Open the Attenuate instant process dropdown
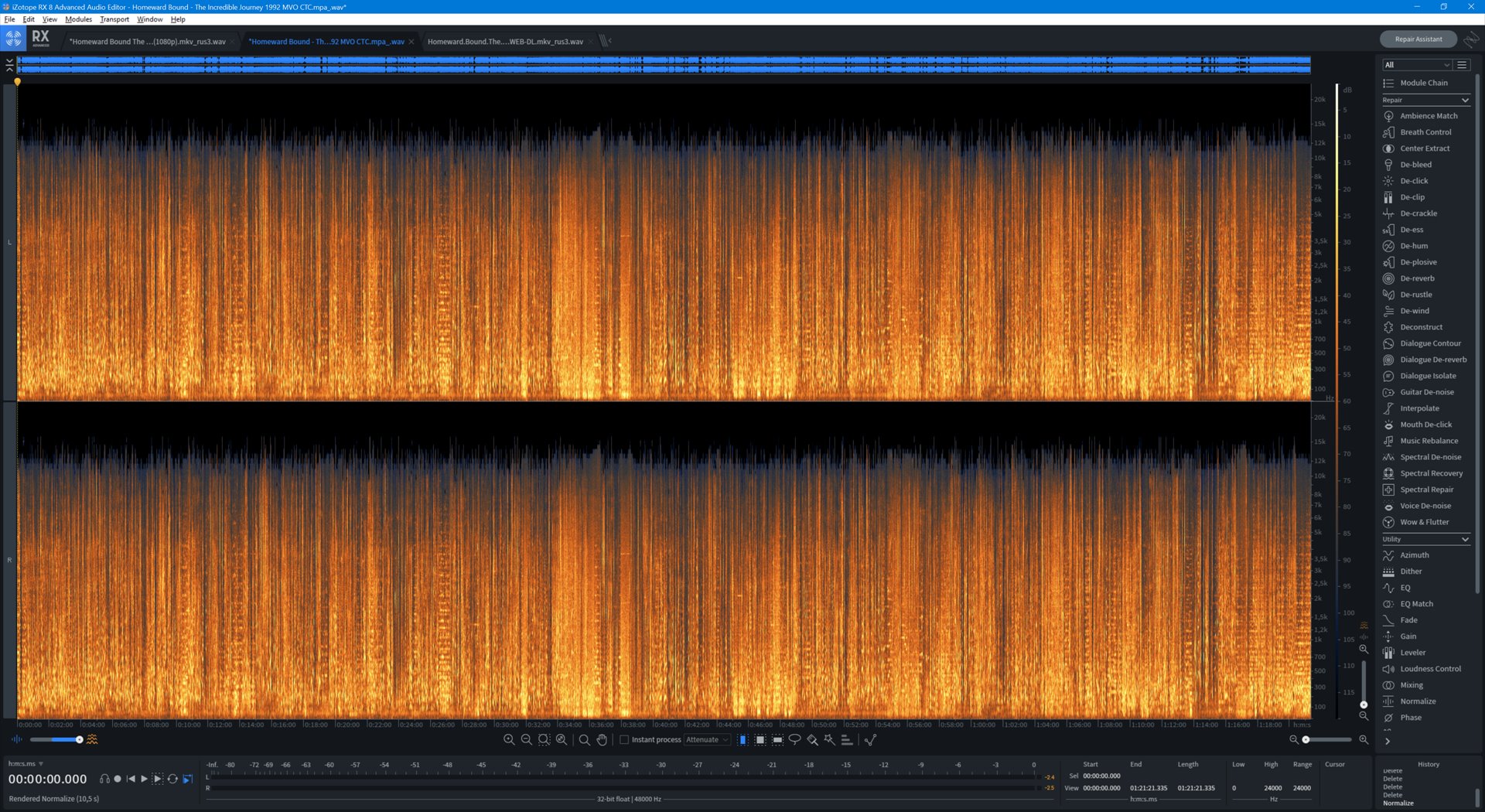The image size is (1485, 812). point(707,740)
